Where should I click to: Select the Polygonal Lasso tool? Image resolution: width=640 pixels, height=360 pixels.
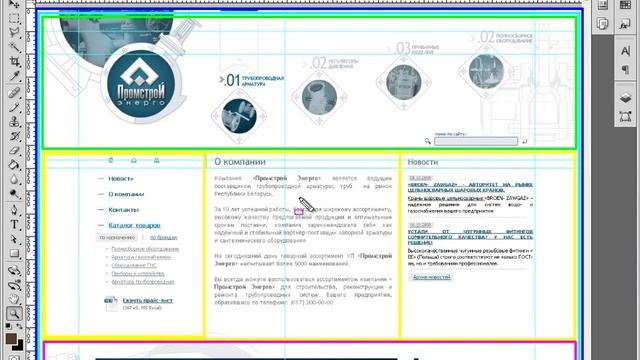click(x=14, y=33)
